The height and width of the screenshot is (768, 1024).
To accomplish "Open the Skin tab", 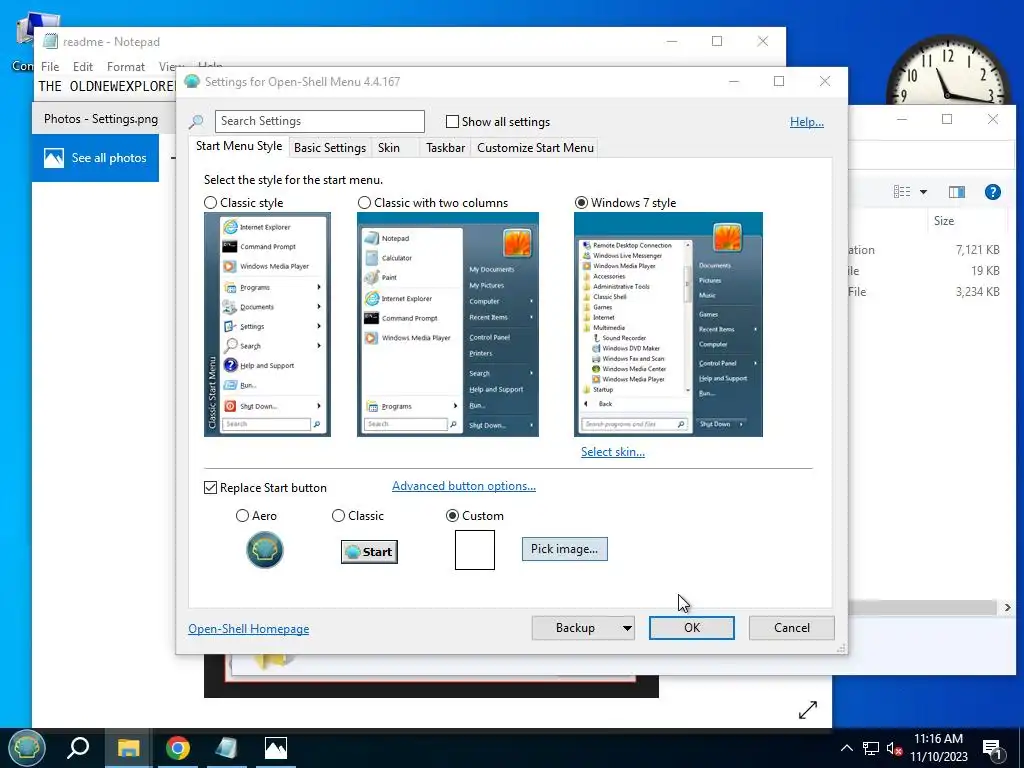I will (389, 148).
